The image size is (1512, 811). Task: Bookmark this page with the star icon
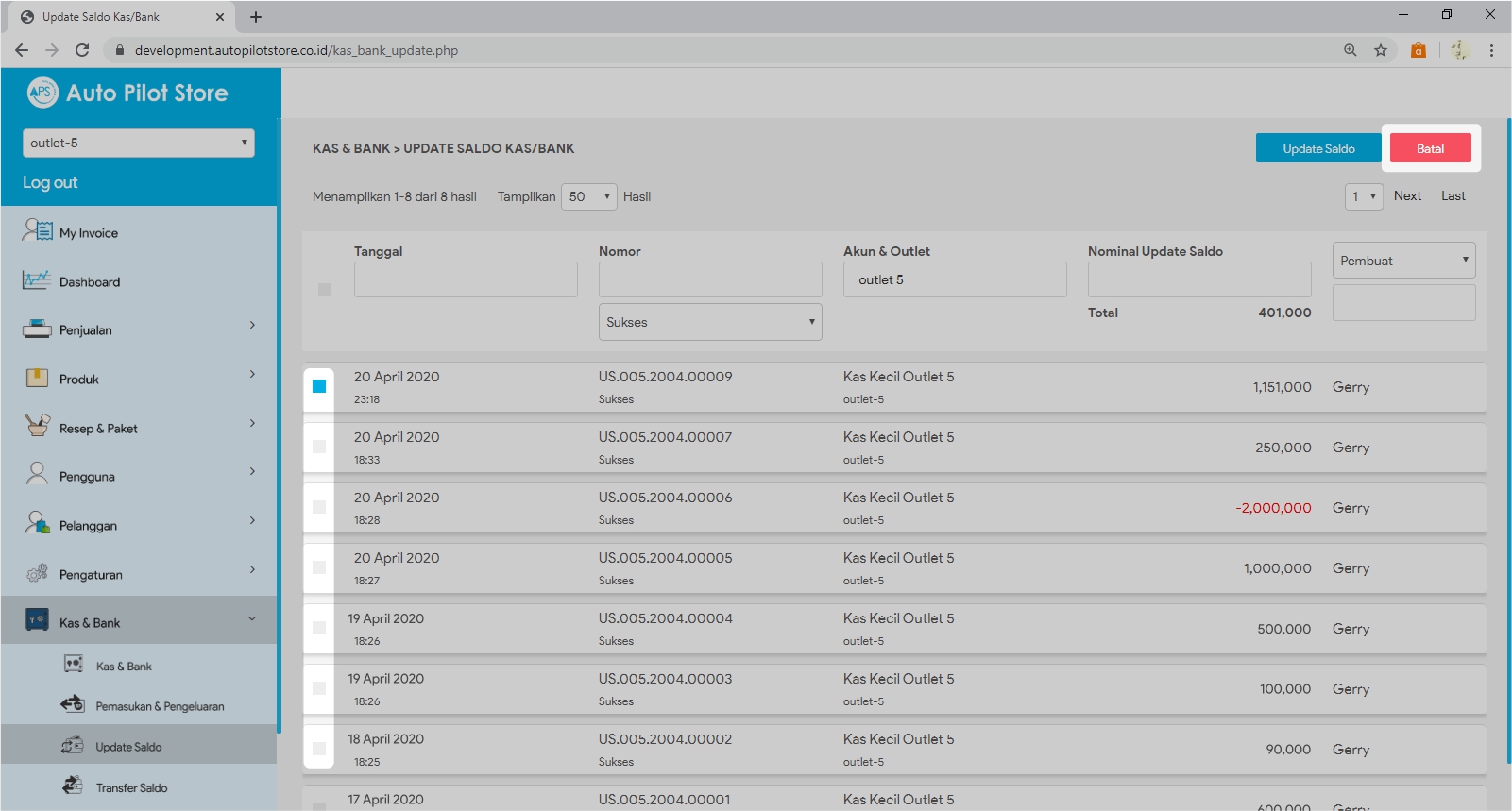tap(1380, 50)
